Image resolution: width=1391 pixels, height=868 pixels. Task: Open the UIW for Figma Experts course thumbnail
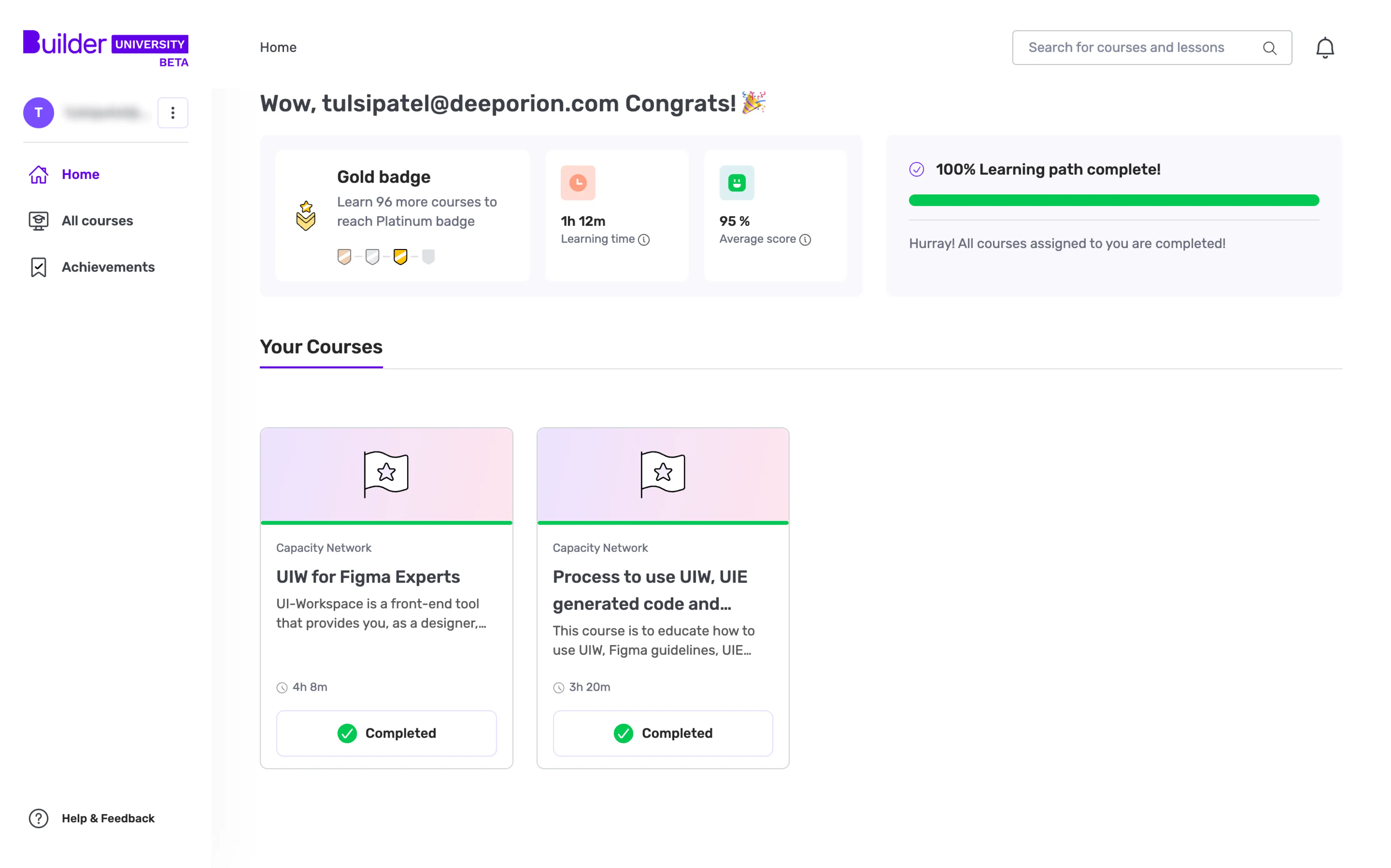386,475
